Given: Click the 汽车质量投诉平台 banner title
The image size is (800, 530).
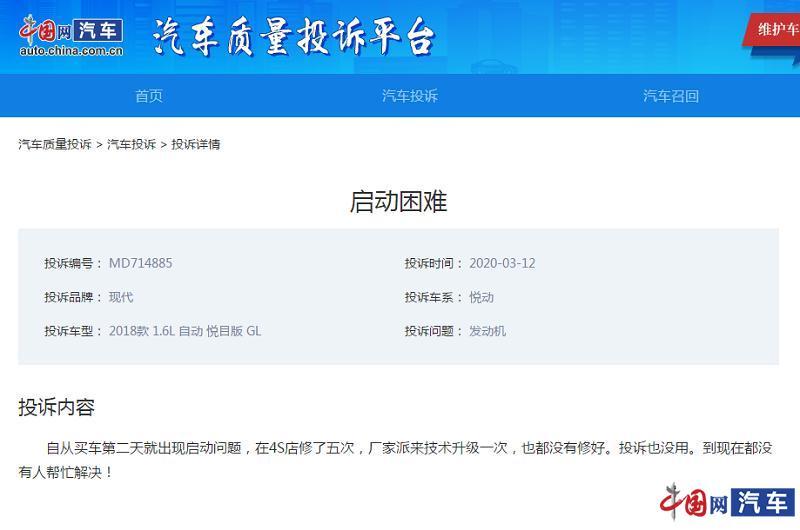Looking at the screenshot, I should click(x=293, y=37).
